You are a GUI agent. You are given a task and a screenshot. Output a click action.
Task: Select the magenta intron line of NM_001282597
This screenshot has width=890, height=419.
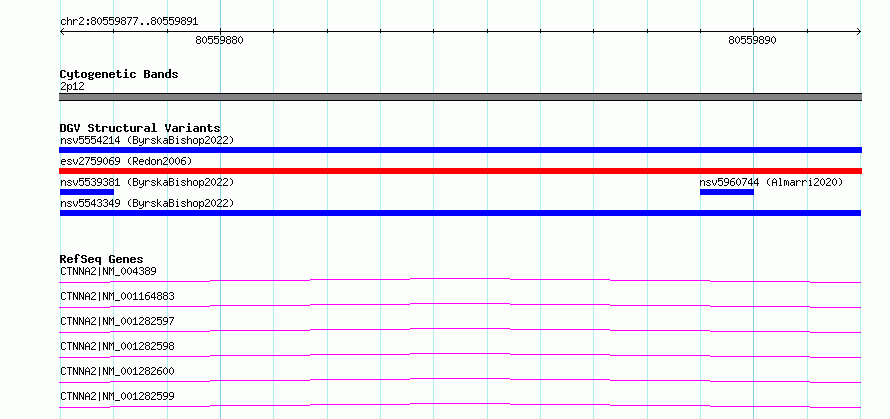click(460, 330)
